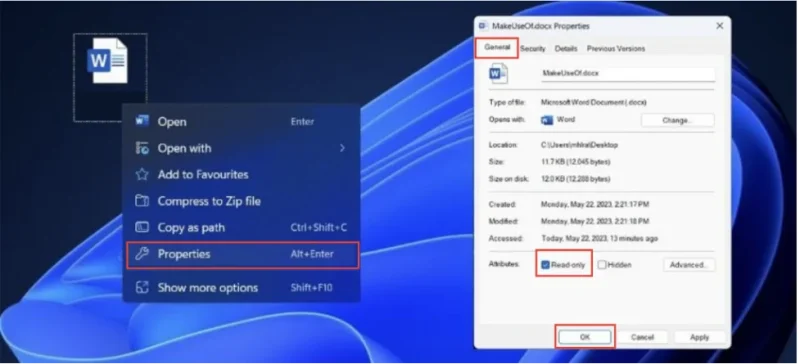Select Add to Favourites

coord(242,175)
